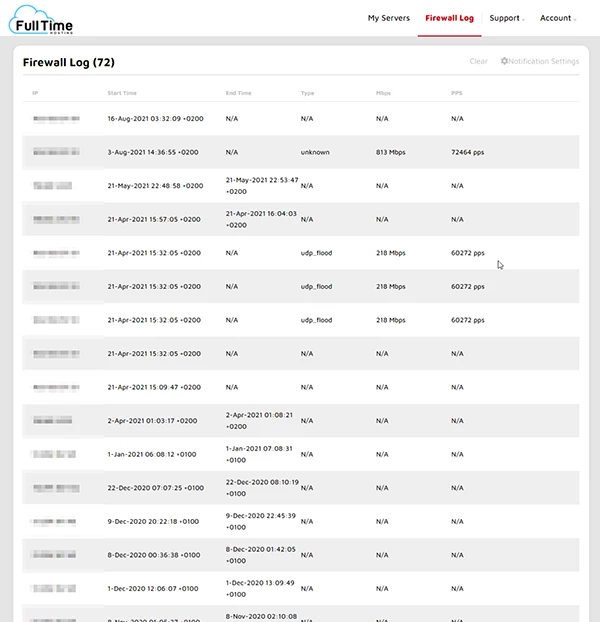Screen dimensions: 600x622
Task: Select the 22-Dec-2020 07:07:25 log row
Action: (155, 488)
